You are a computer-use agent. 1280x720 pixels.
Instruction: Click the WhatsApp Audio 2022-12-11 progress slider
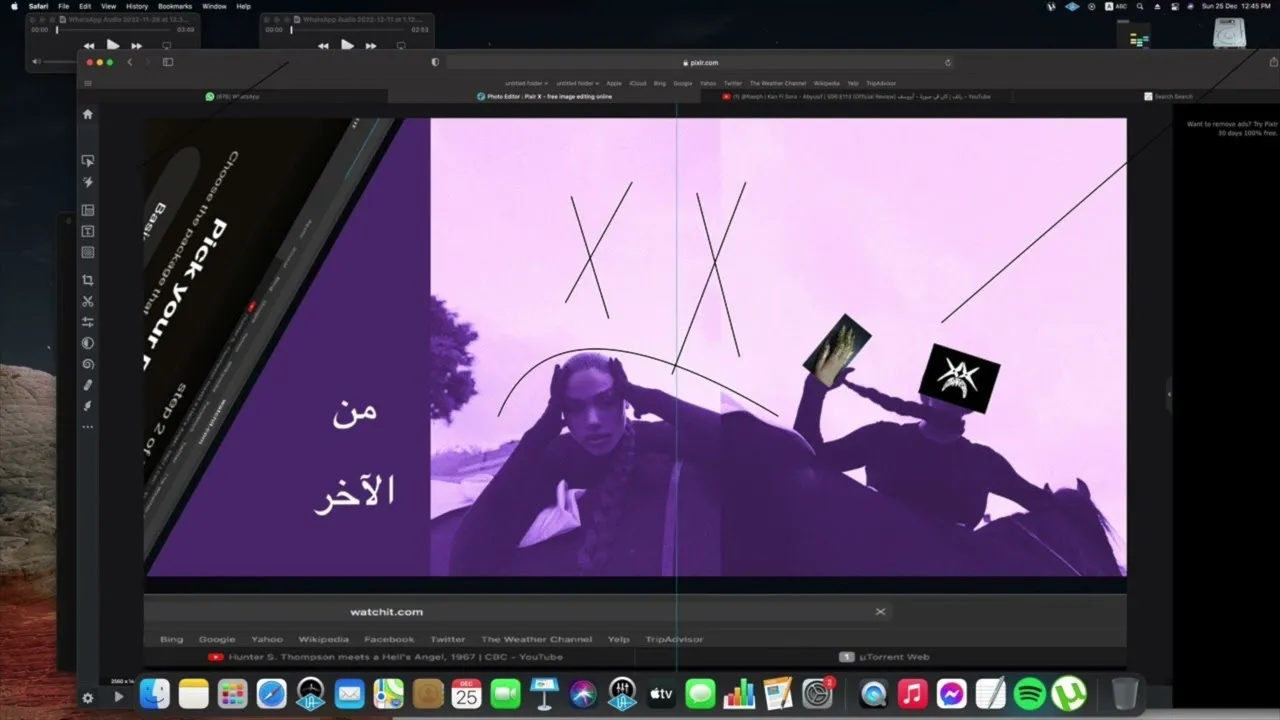[x=349, y=30]
